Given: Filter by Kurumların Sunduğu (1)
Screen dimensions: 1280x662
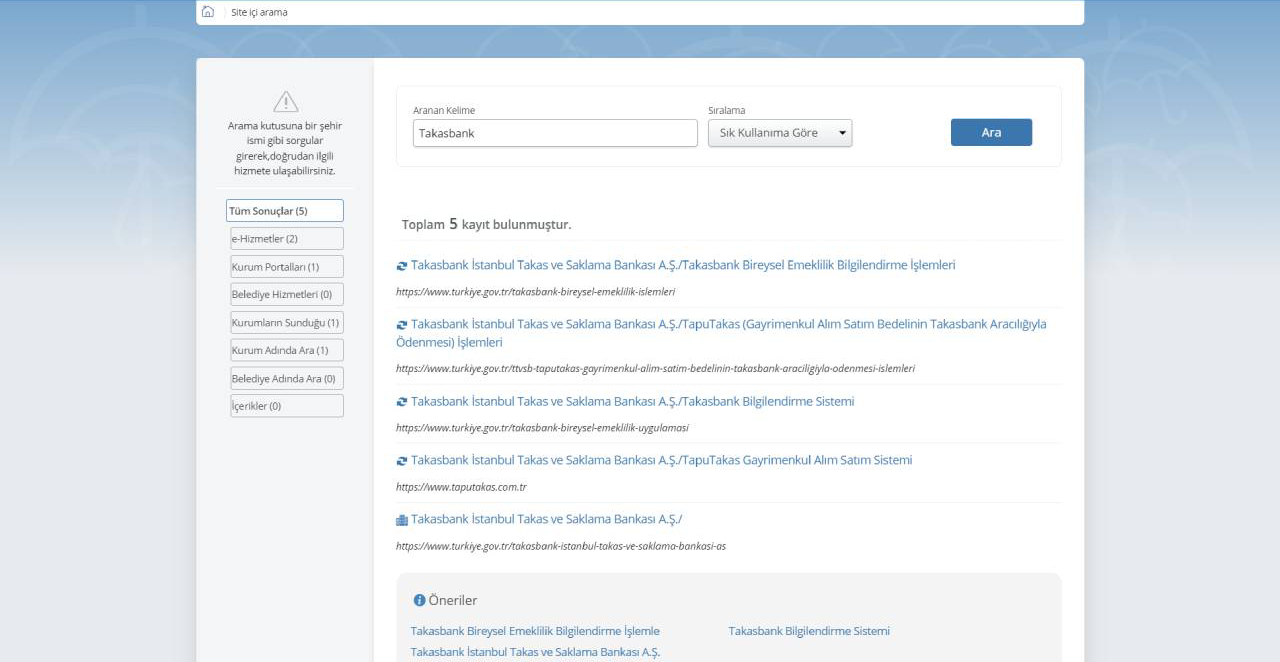Looking at the screenshot, I should (287, 322).
